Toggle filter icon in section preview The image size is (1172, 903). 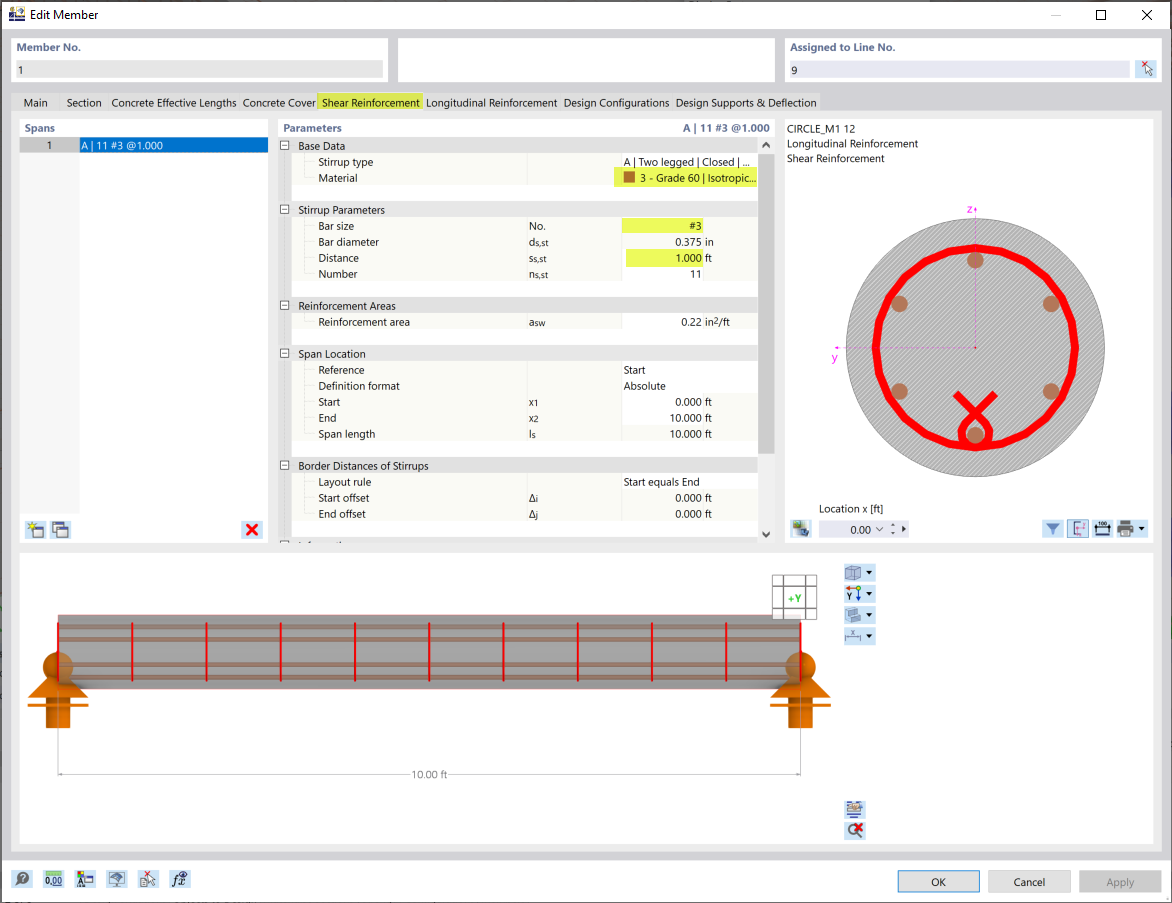(x=1052, y=528)
